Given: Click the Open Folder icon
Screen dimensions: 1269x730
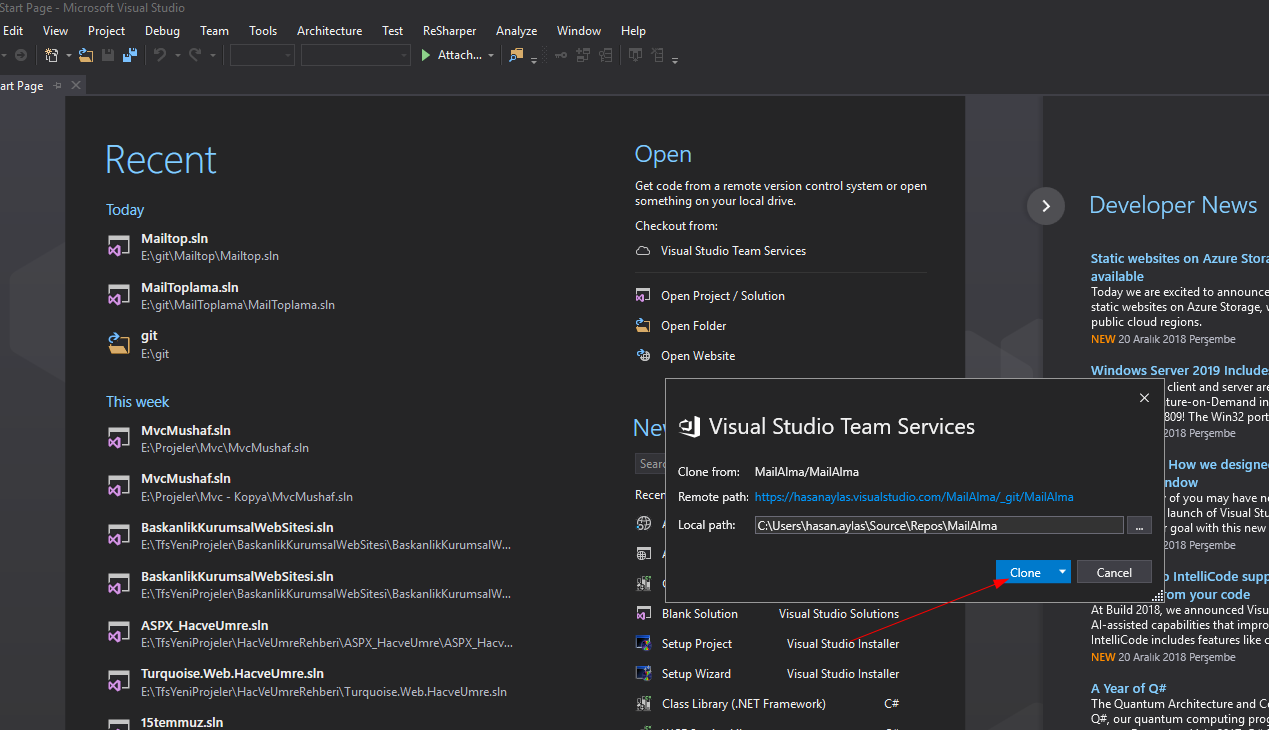Looking at the screenshot, I should point(643,326).
